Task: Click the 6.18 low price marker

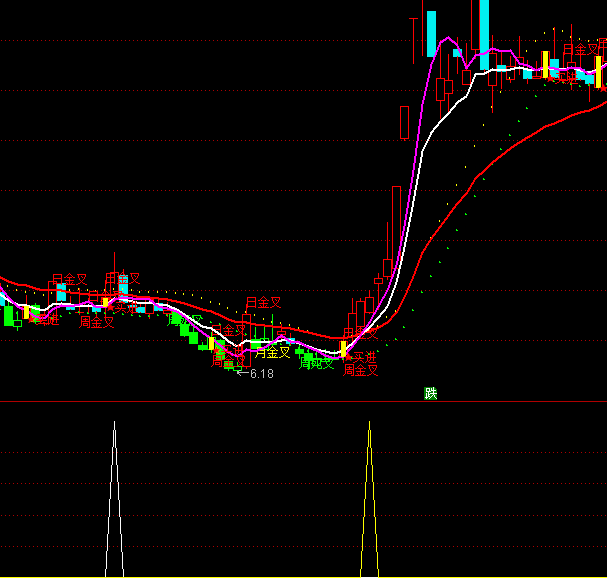Action: (x=260, y=373)
